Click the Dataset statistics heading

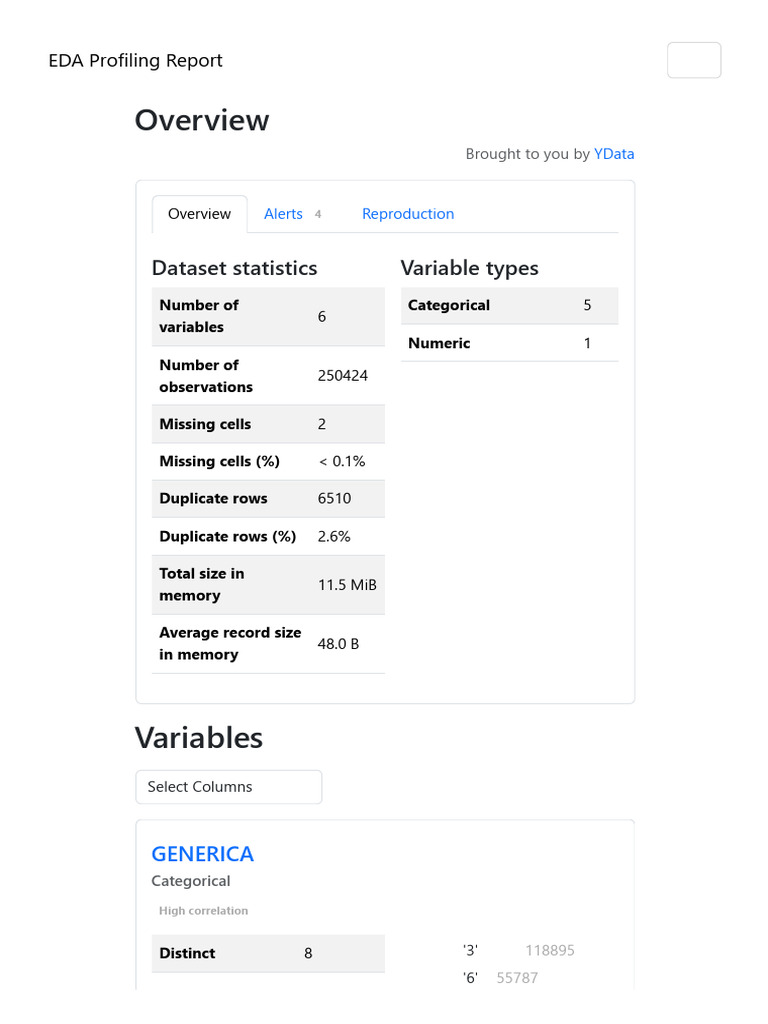[x=234, y=268]
